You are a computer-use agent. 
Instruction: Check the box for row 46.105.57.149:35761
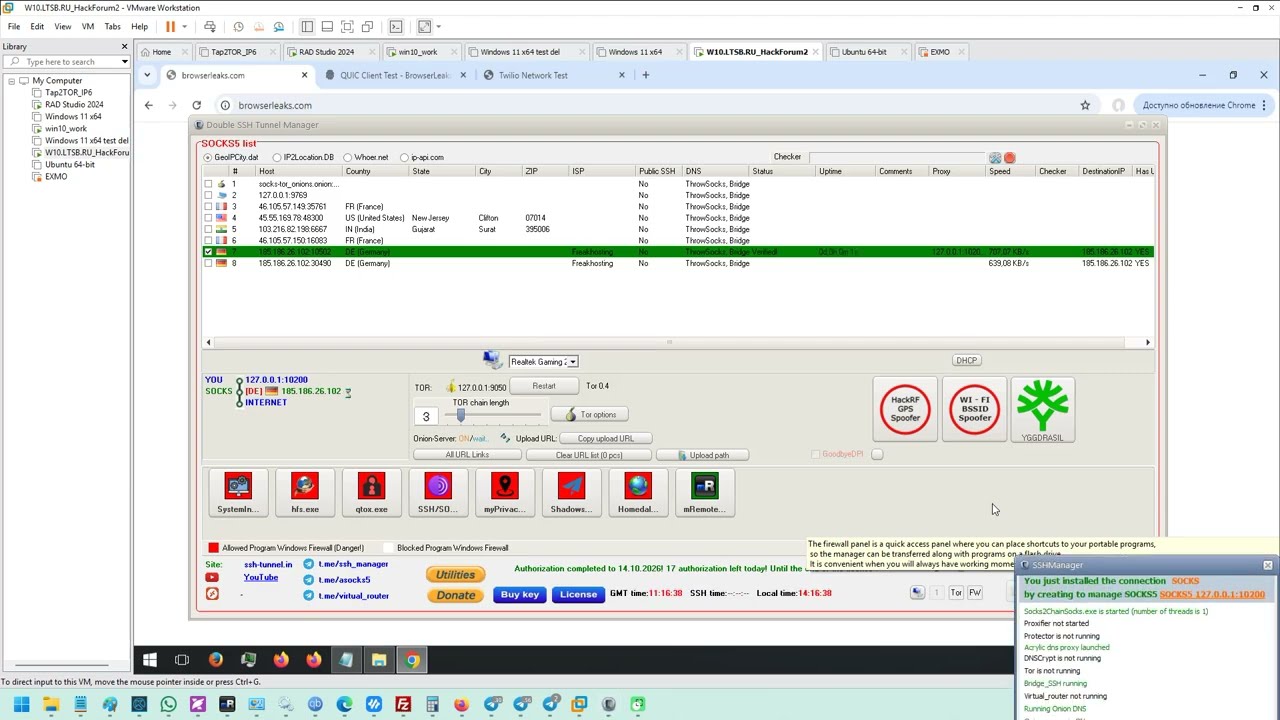pos(208,207)
